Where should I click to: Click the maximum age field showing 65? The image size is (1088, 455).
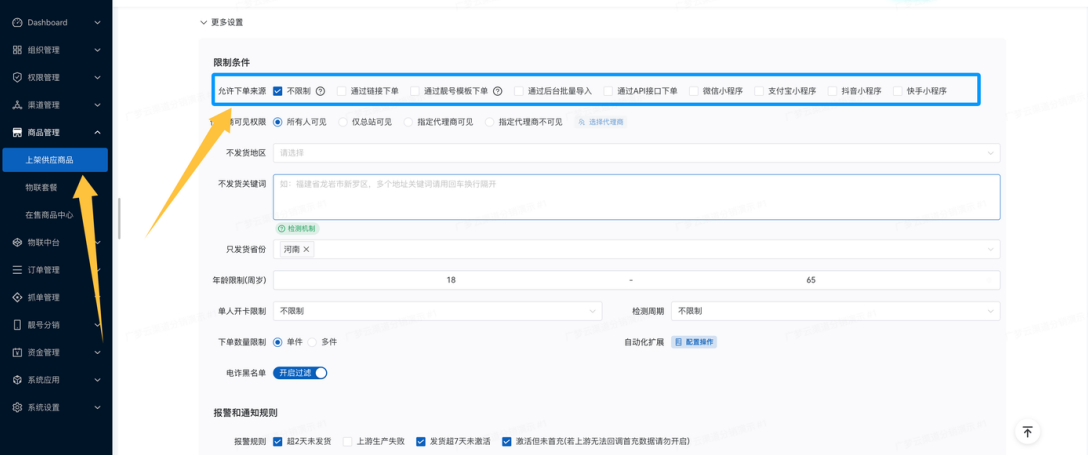tap(811, 280)
